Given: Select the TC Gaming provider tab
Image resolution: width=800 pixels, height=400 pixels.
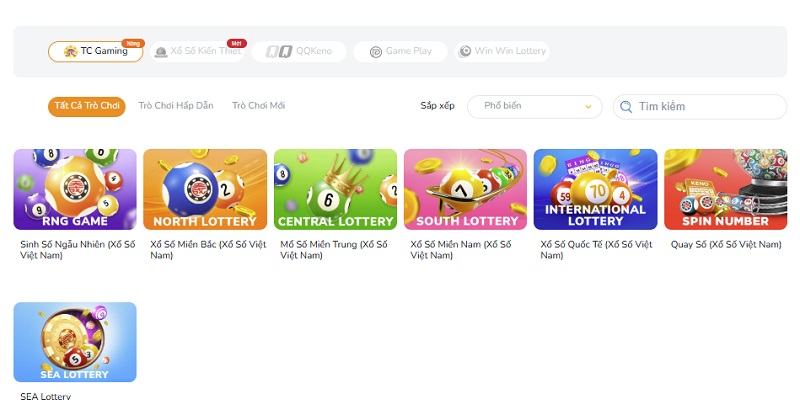Looking at the screenshot, I should pos(95,52).
